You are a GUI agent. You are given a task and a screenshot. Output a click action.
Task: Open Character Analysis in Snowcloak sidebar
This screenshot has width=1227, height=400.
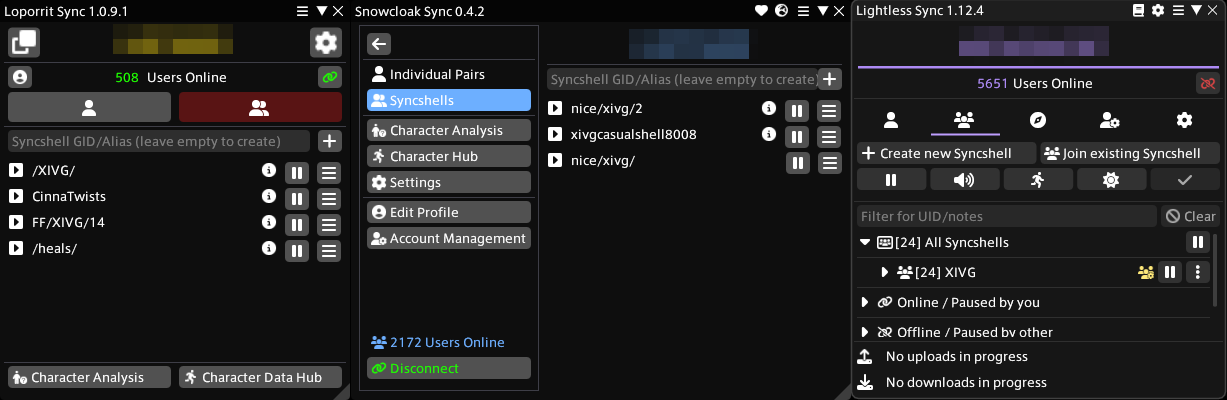coord(449,130)
